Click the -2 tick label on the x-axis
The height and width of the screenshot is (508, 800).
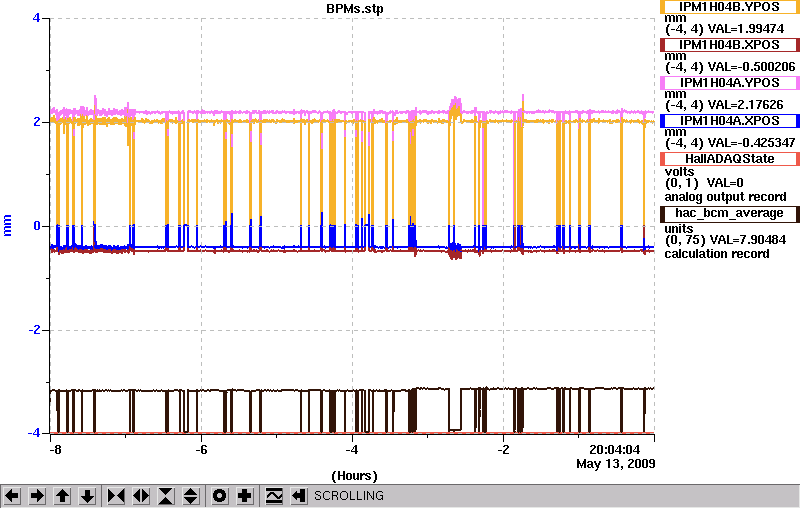coord(503,450)
